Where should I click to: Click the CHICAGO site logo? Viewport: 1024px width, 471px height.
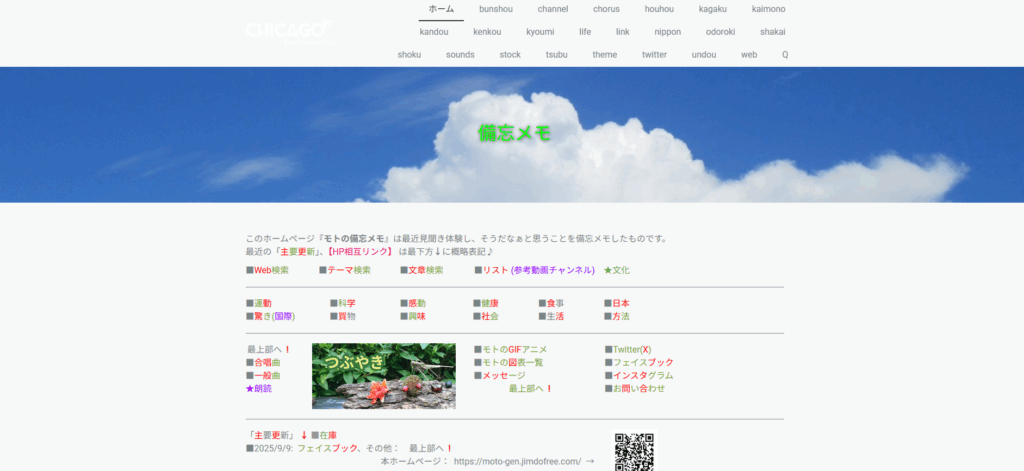(287, 32)
